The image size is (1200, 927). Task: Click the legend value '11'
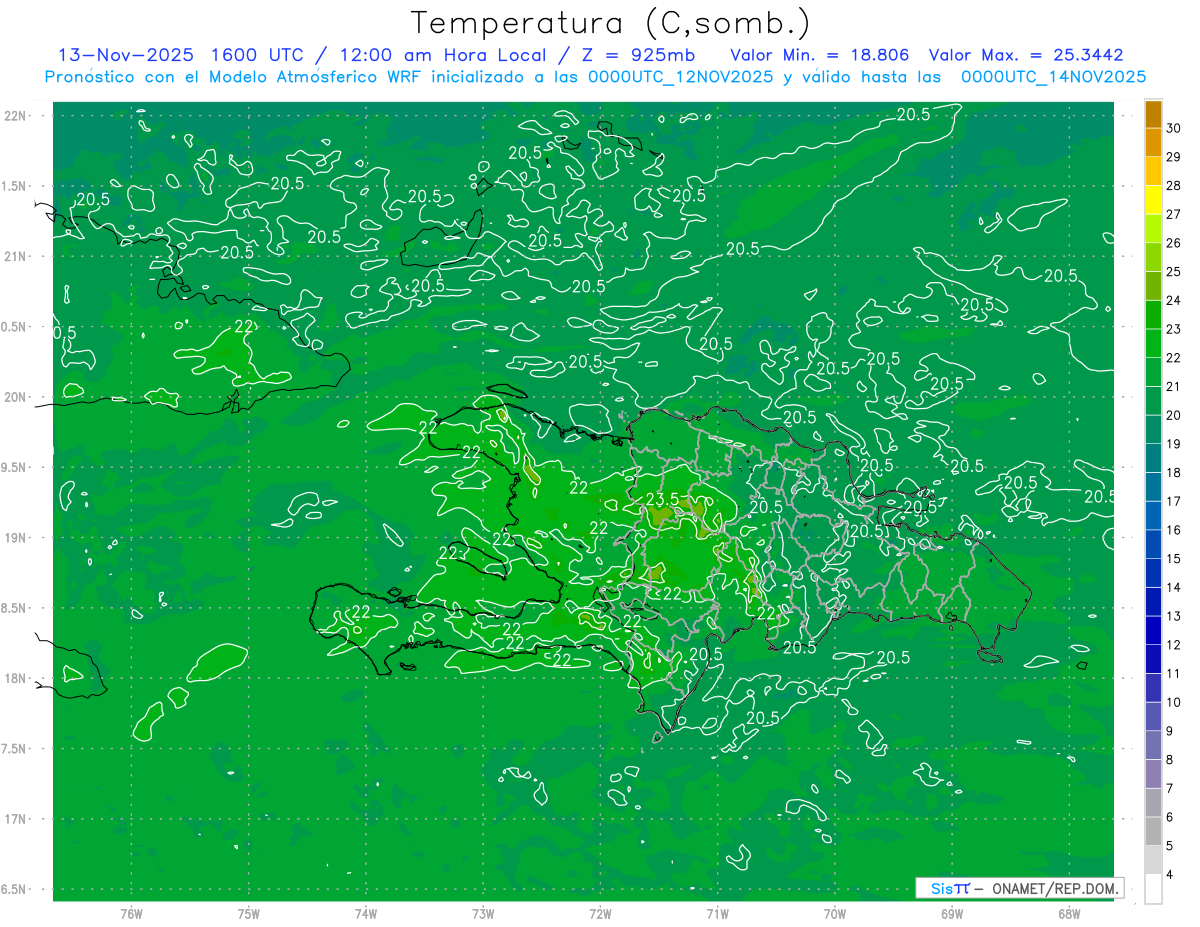coord(1174,674)
